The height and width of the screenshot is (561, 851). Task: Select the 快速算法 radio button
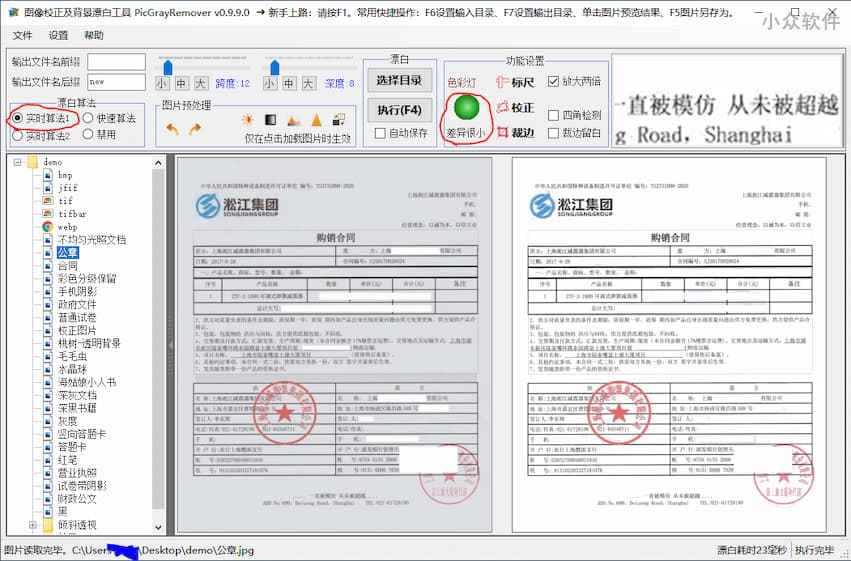point(88,118)
